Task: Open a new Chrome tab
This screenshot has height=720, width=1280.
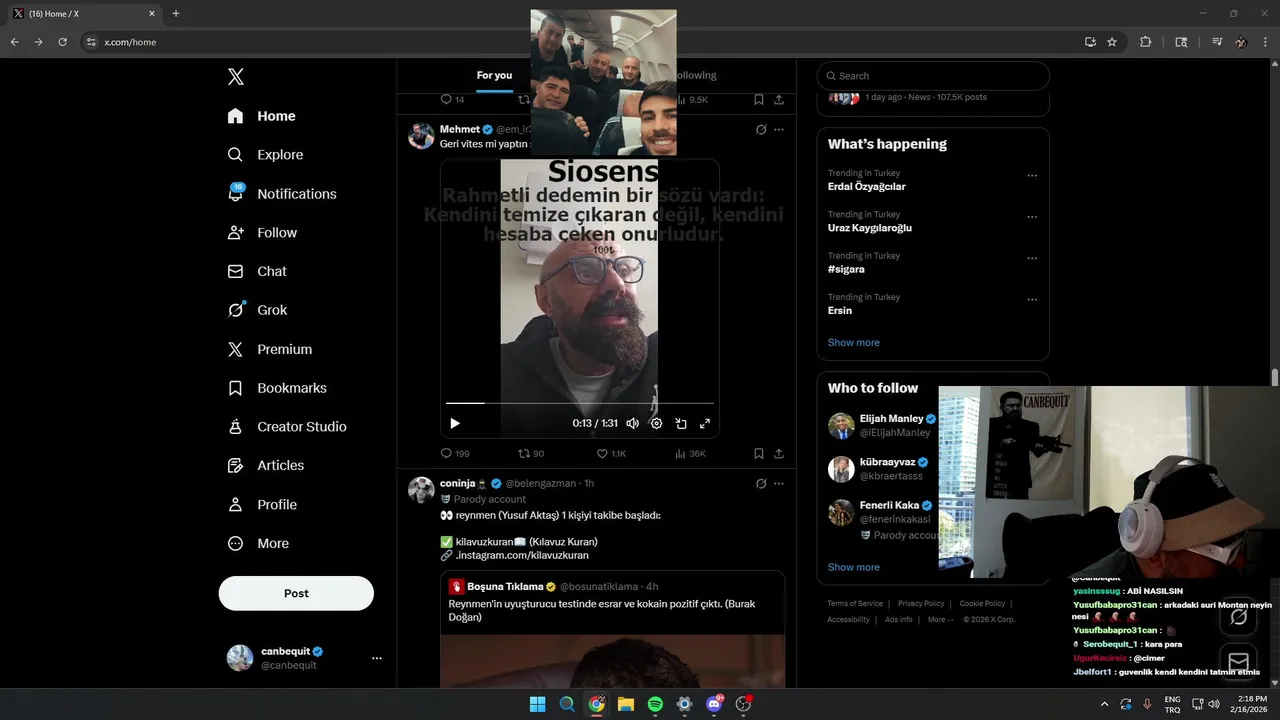Action: pos(176,14)
